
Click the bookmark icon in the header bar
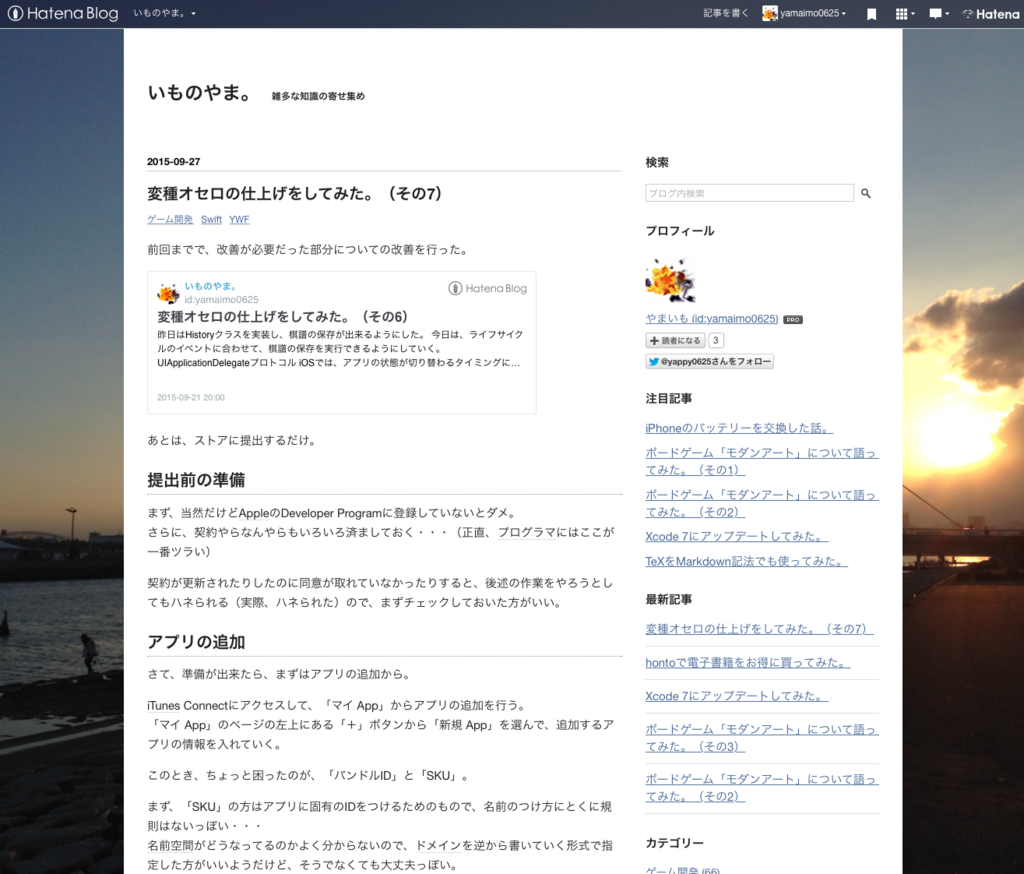[x=871, y=14]
